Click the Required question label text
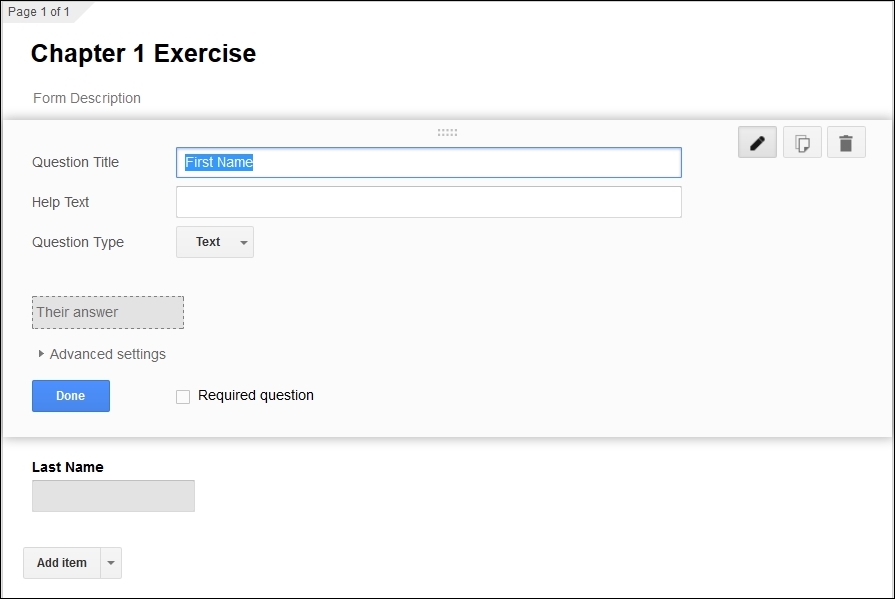Screen dimensions: 895x599 tap(256, 395)
